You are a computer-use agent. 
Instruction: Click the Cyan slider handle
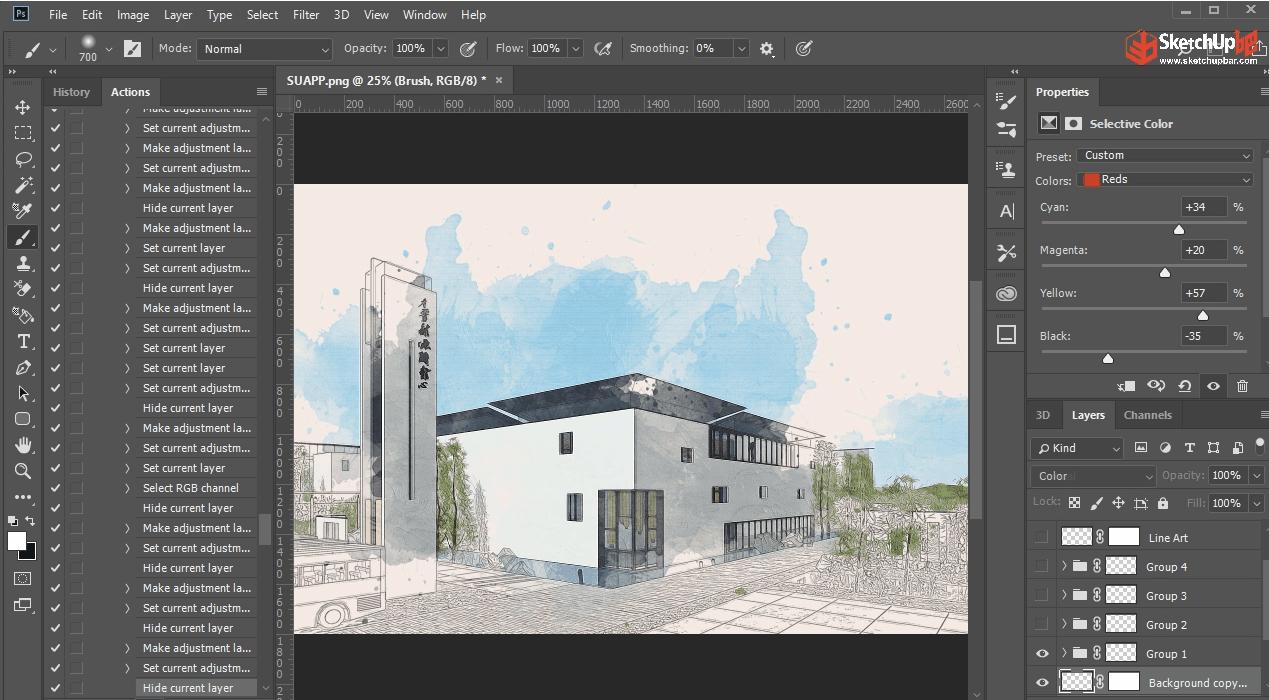tap(1179, 229)
